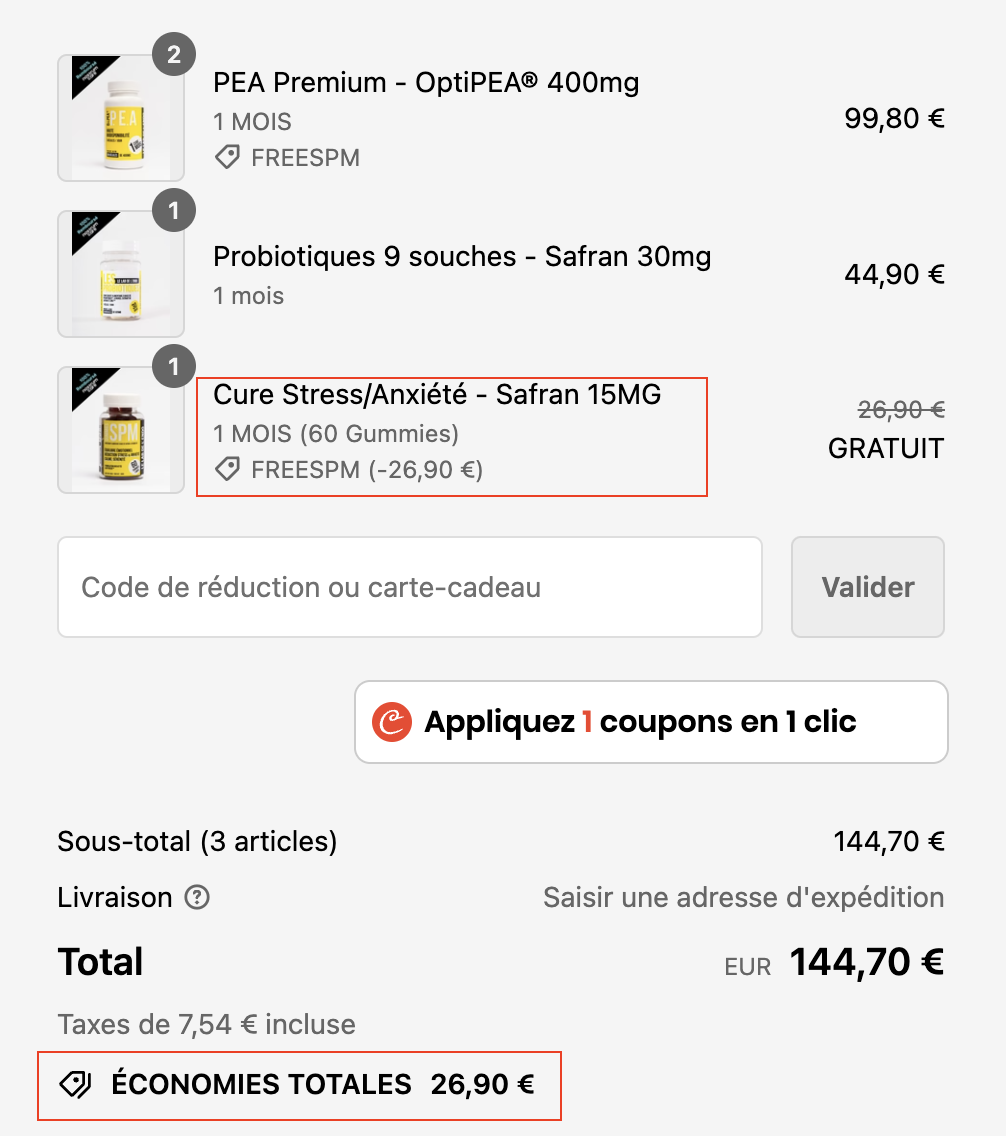Apply coupons with the 1 clic button
The height and width of the screenshot is (1136, 1006).
click(651, 722)
